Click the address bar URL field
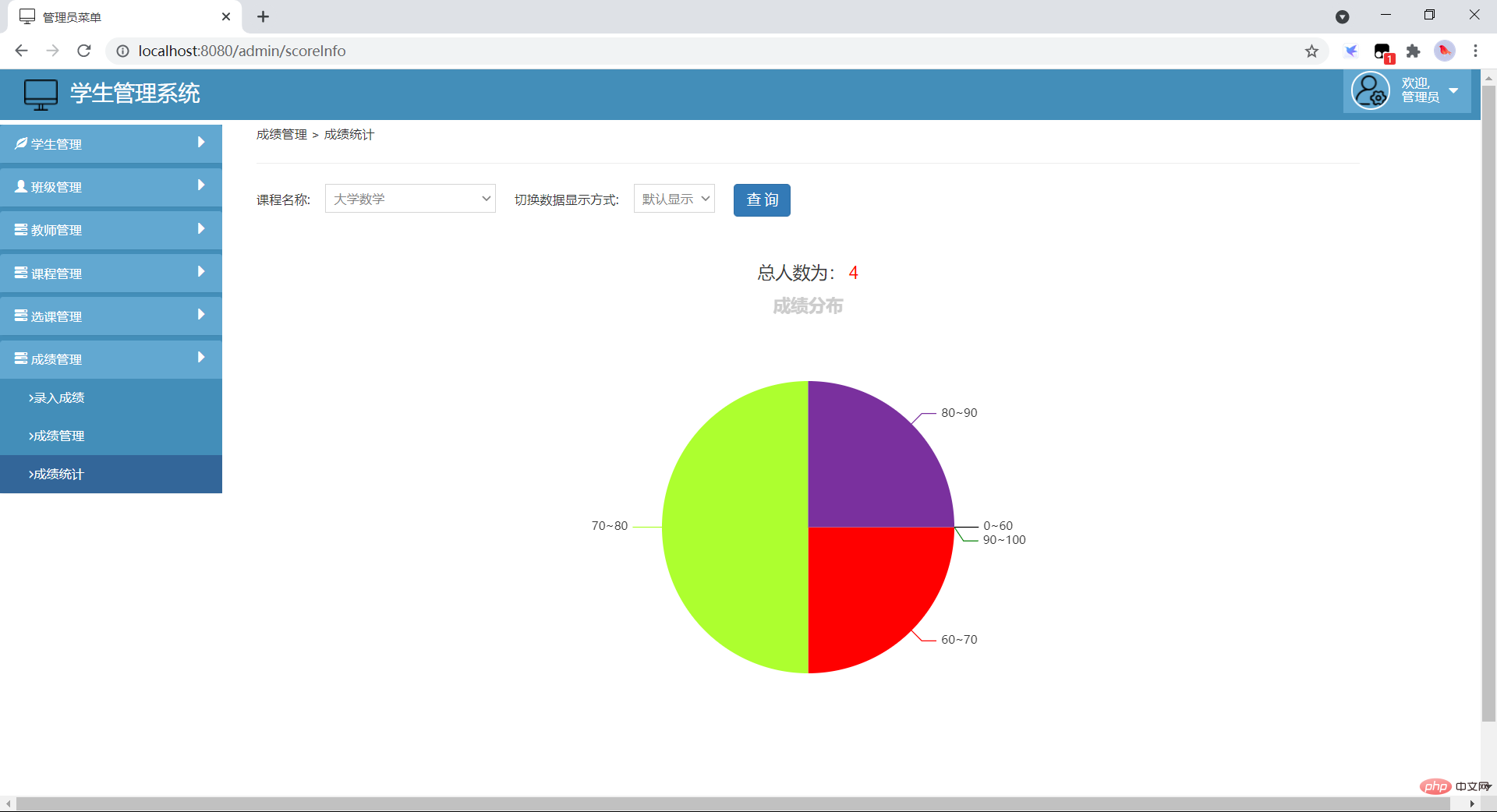The width and height of the screenshot is (1497, 812). pos(717,51)
